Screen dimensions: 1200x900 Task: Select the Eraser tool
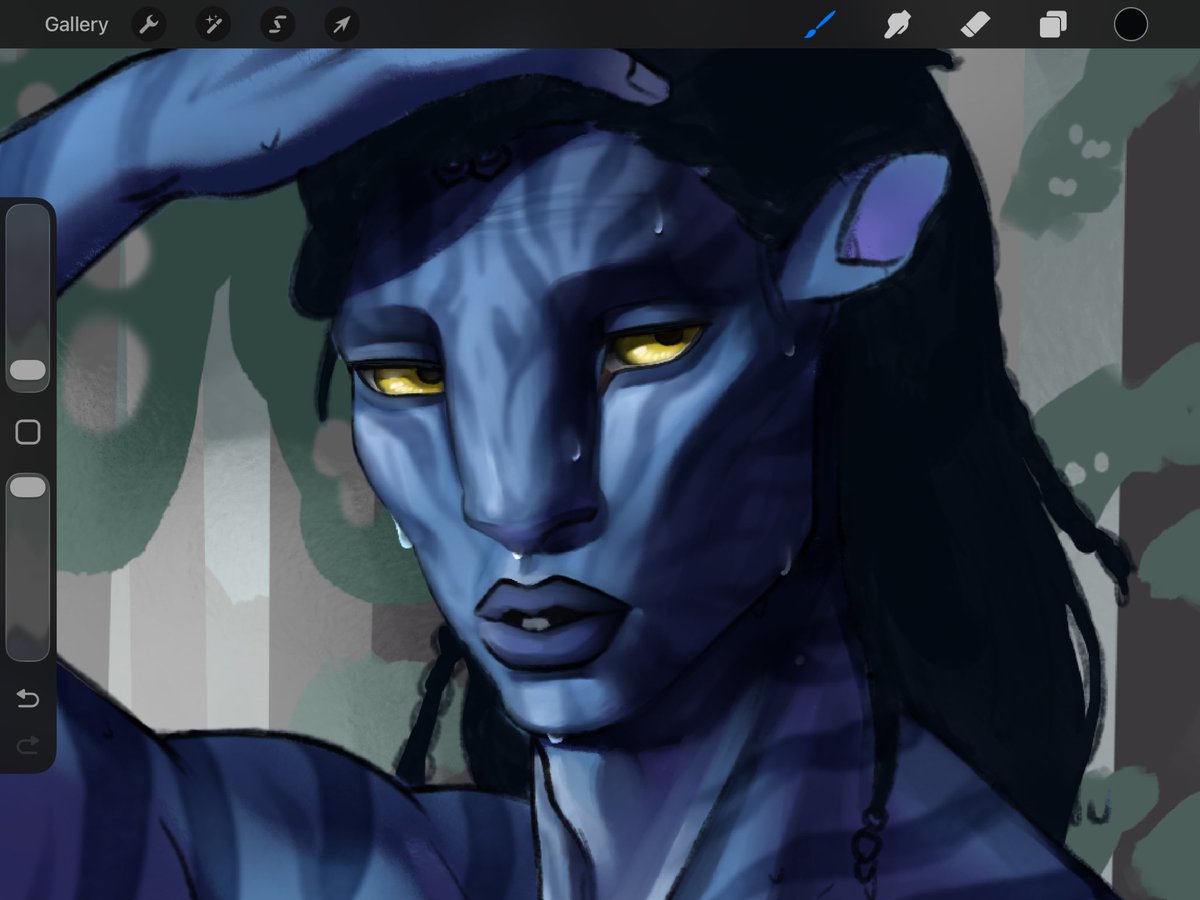975,25
